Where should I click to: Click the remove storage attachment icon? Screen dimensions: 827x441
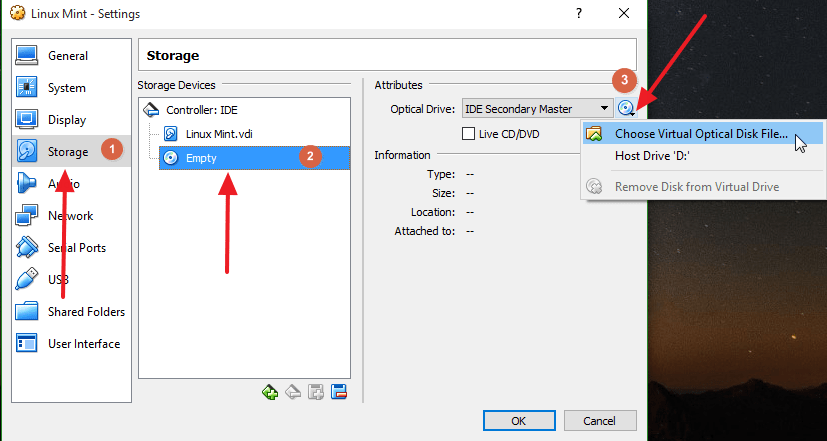point(339,392)
